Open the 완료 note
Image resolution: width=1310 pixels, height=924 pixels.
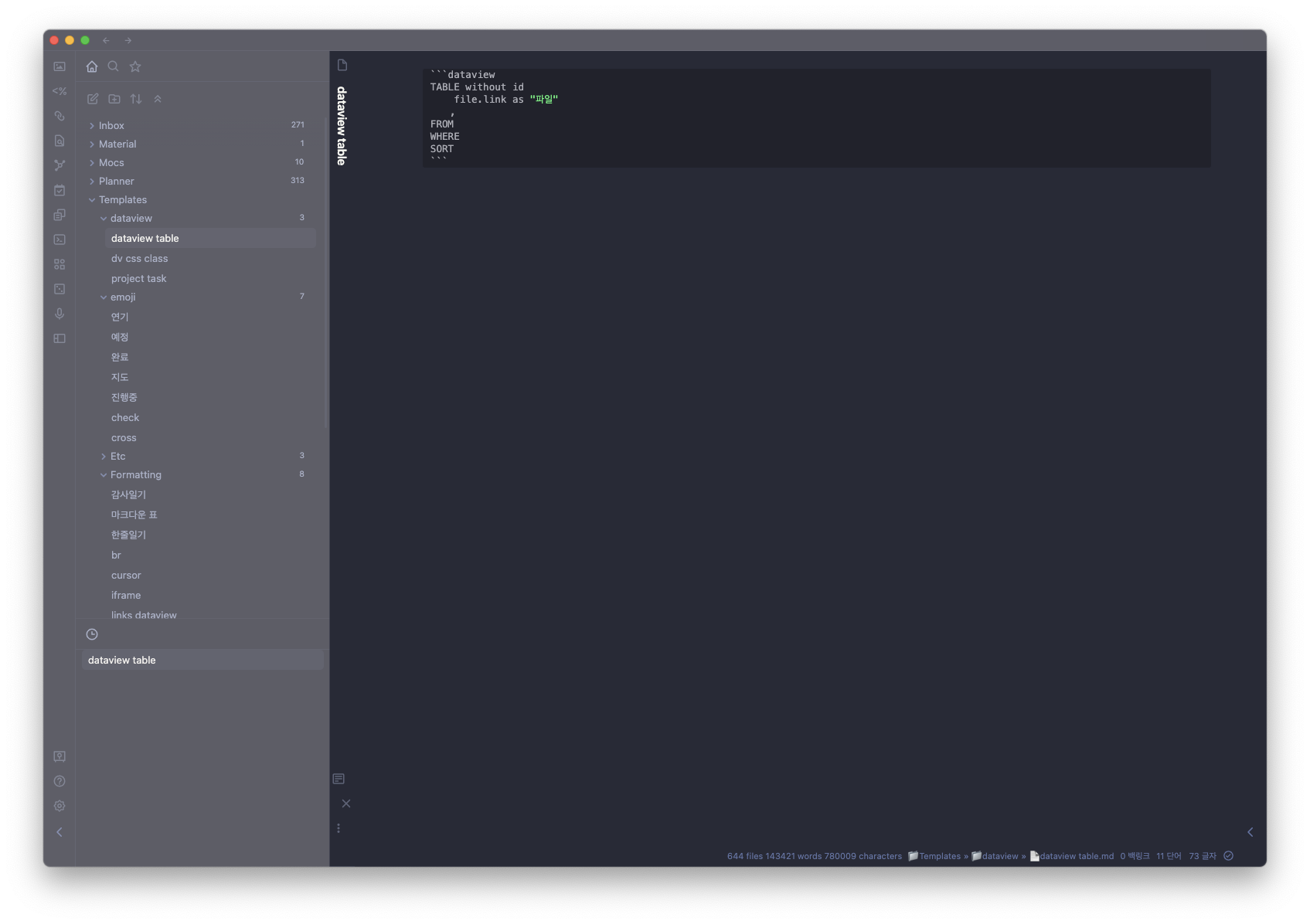(x=210, y=357)
